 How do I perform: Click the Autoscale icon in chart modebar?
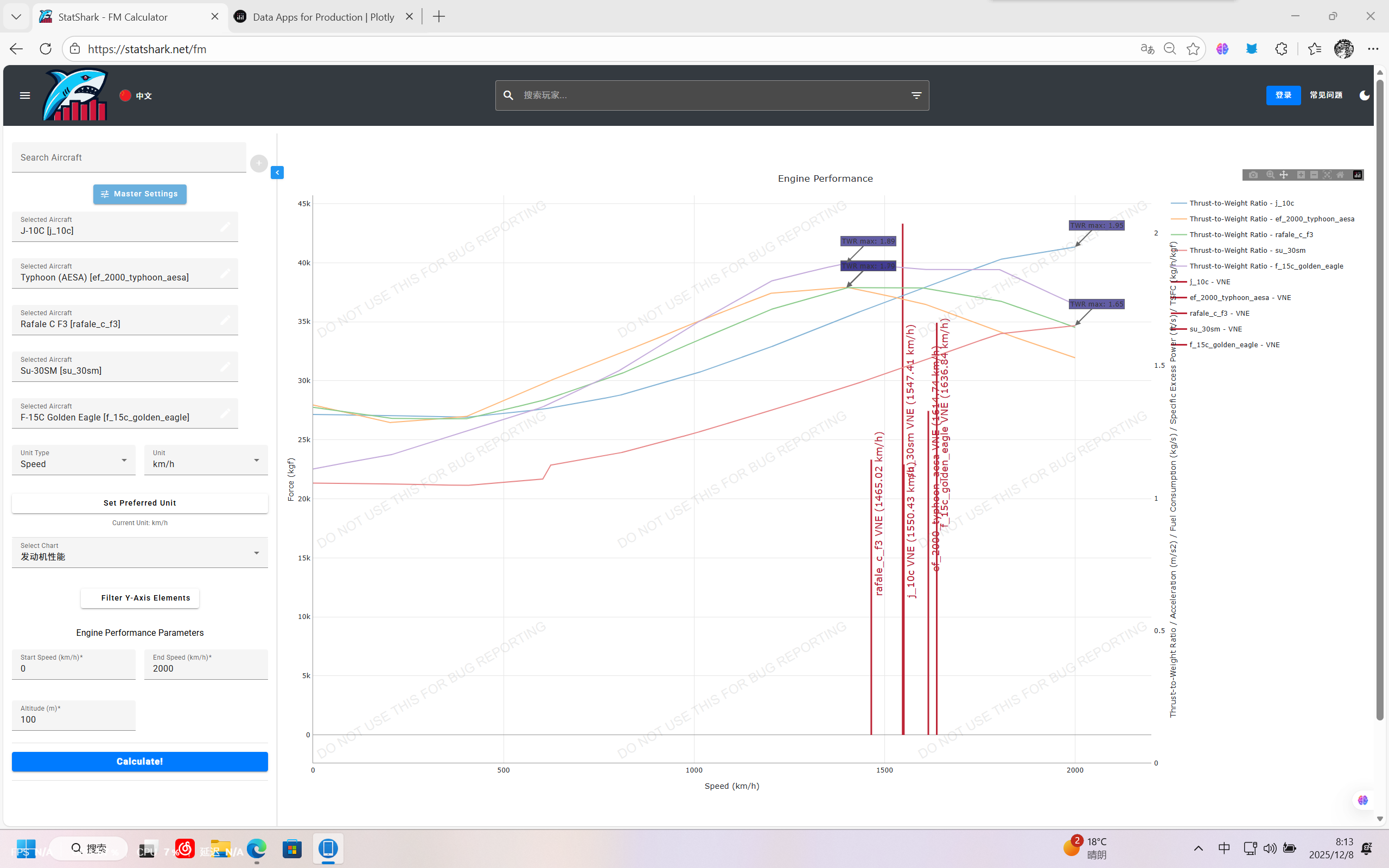(1327, 175)
